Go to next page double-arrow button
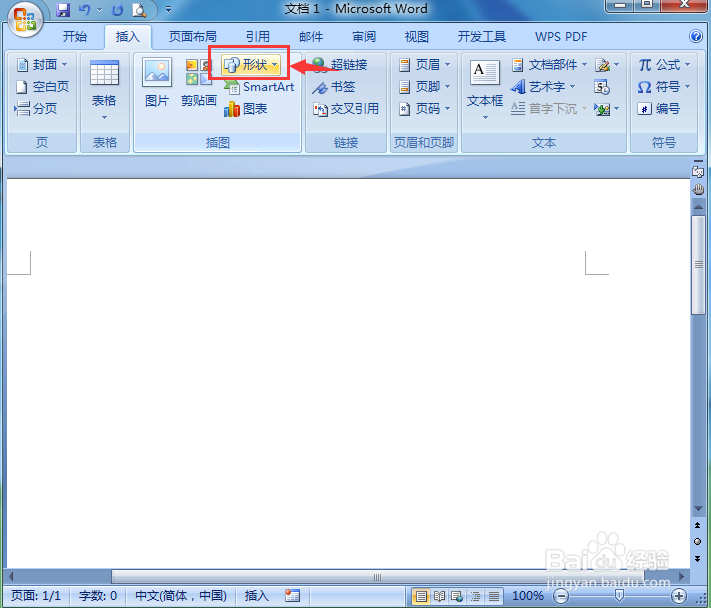This screenshot has width=711, height=608. [x=697, y=559]
